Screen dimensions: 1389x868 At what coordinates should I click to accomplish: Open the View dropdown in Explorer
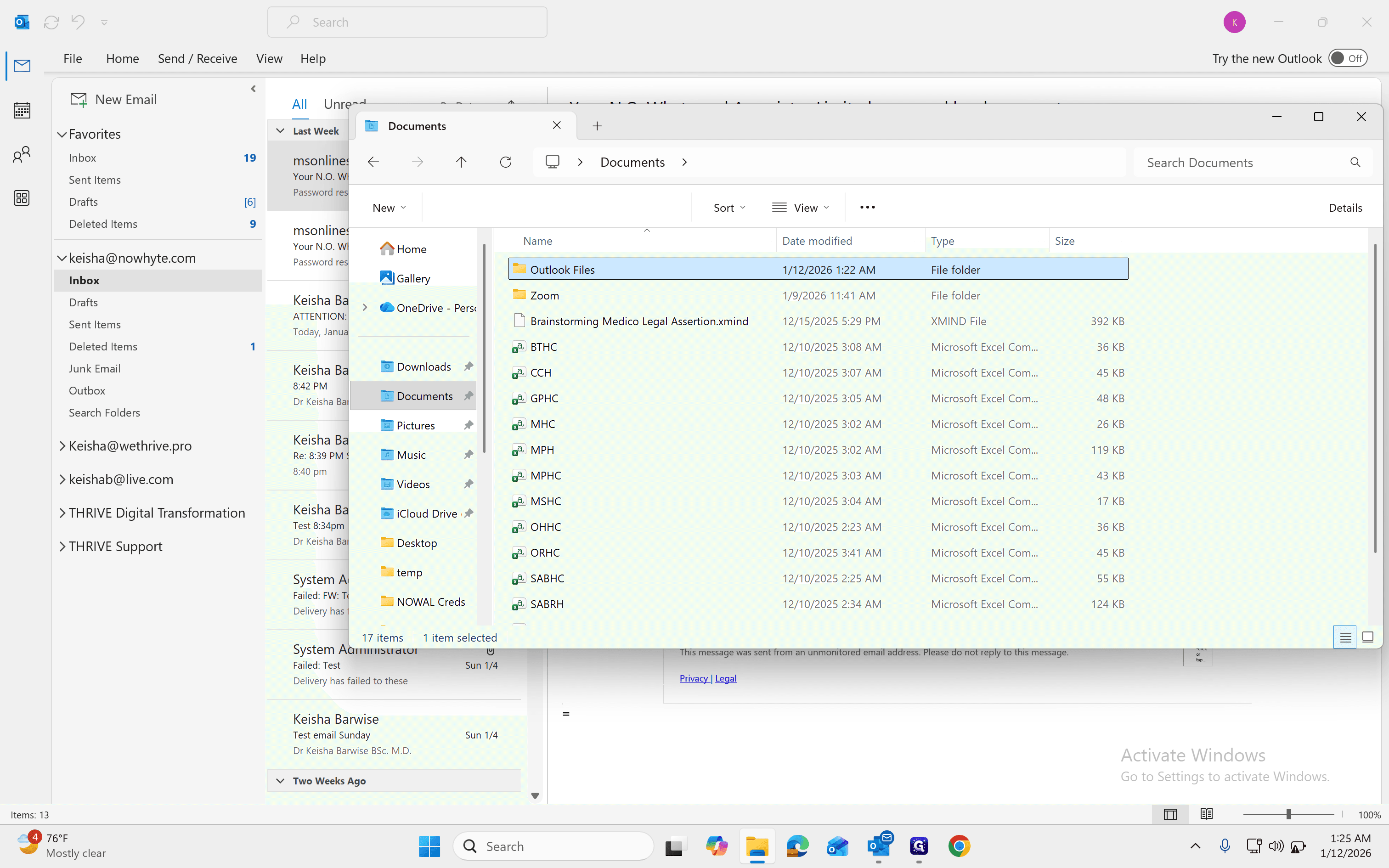coord(801,208)
